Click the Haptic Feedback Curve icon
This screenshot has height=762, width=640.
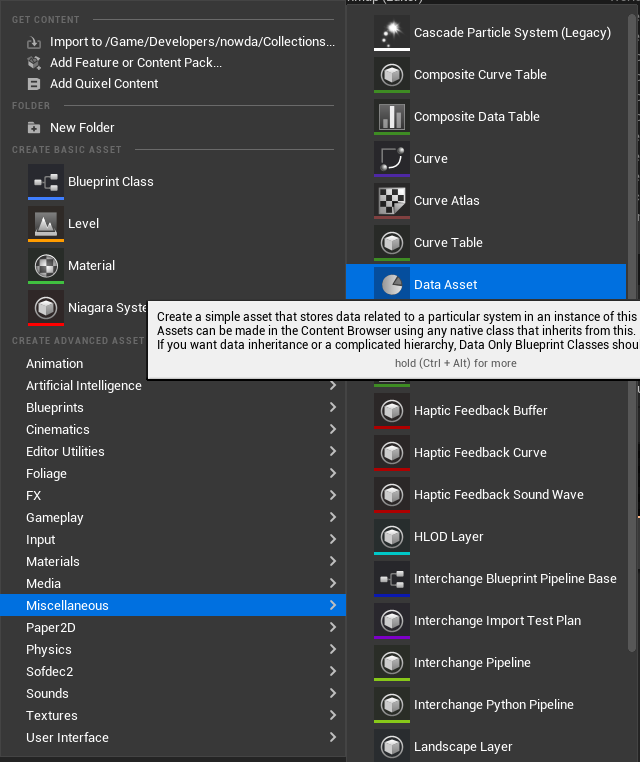tap(392, 453)
